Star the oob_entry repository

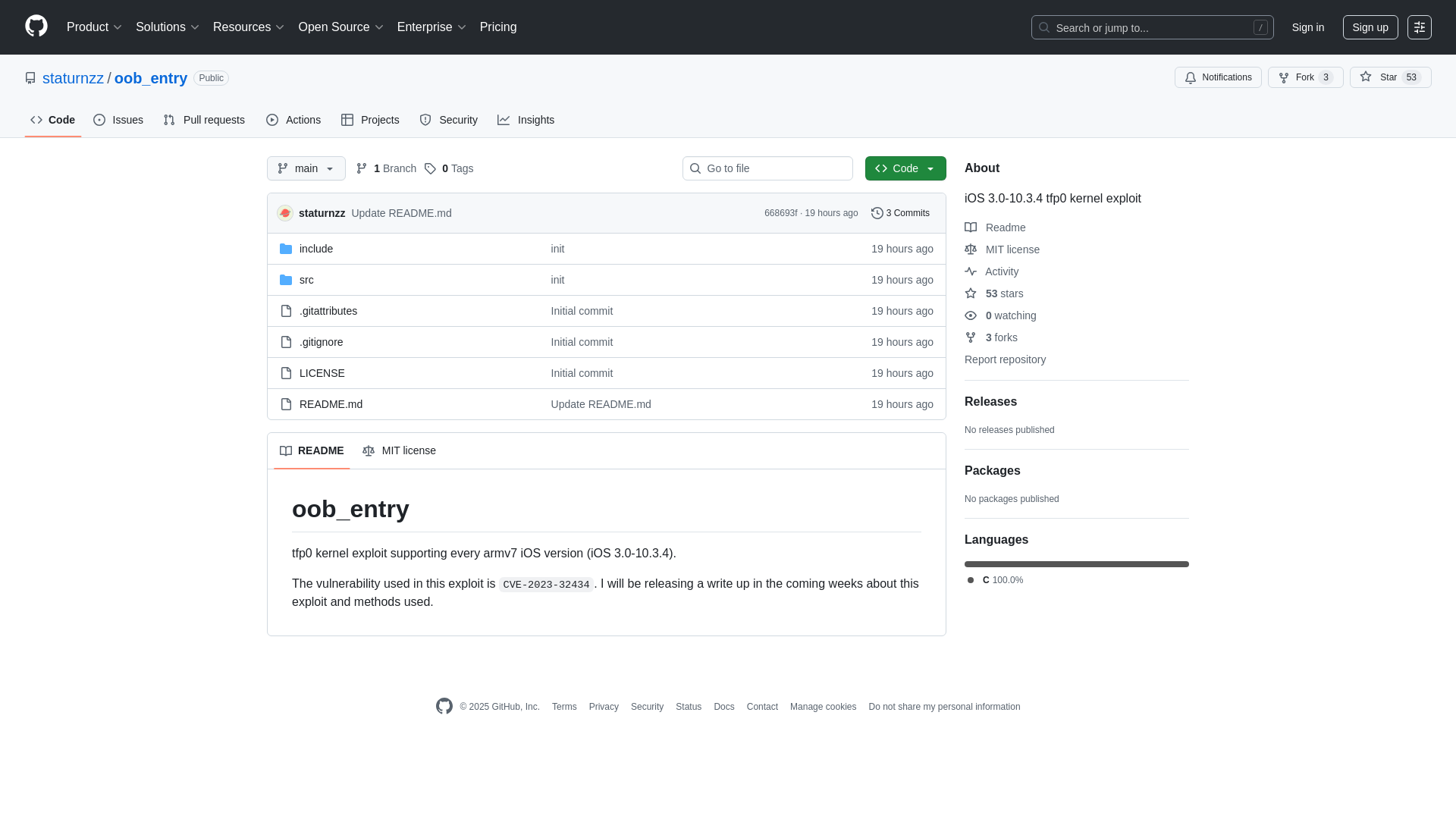(x=1390, y=77)
